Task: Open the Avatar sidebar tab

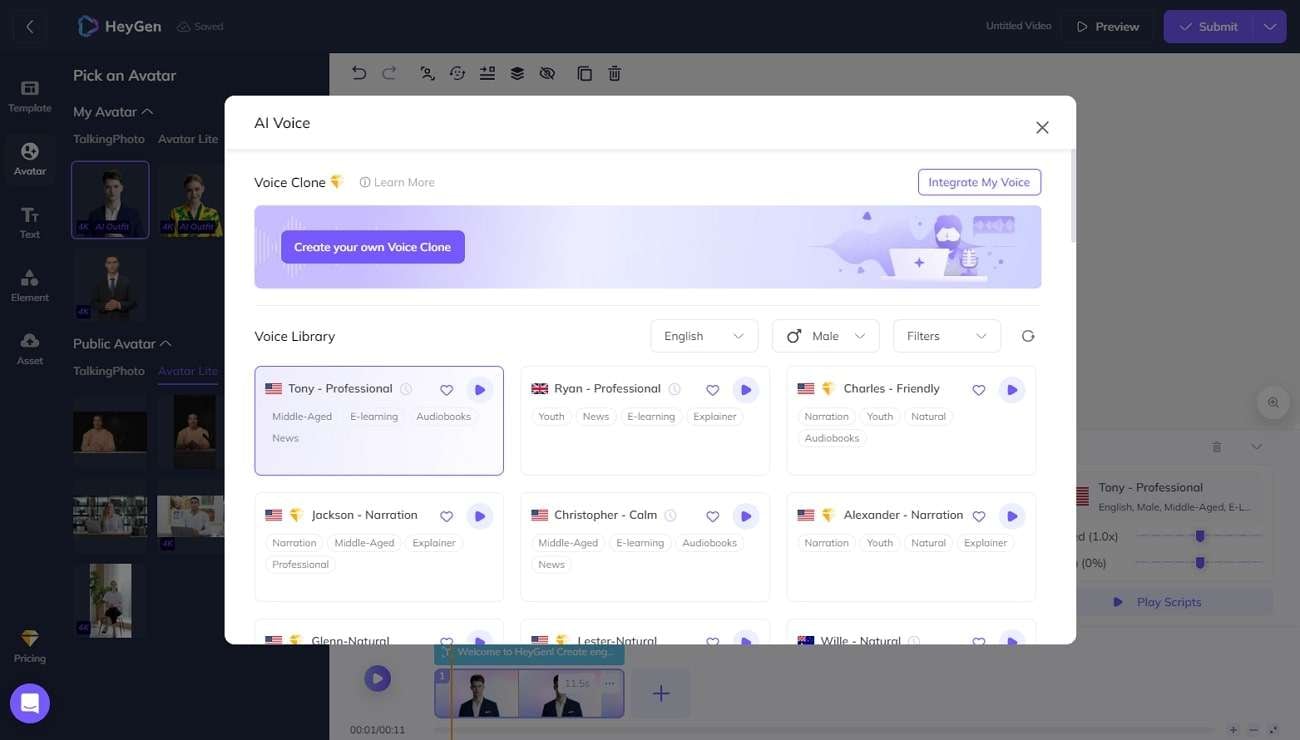Action: 30,159
